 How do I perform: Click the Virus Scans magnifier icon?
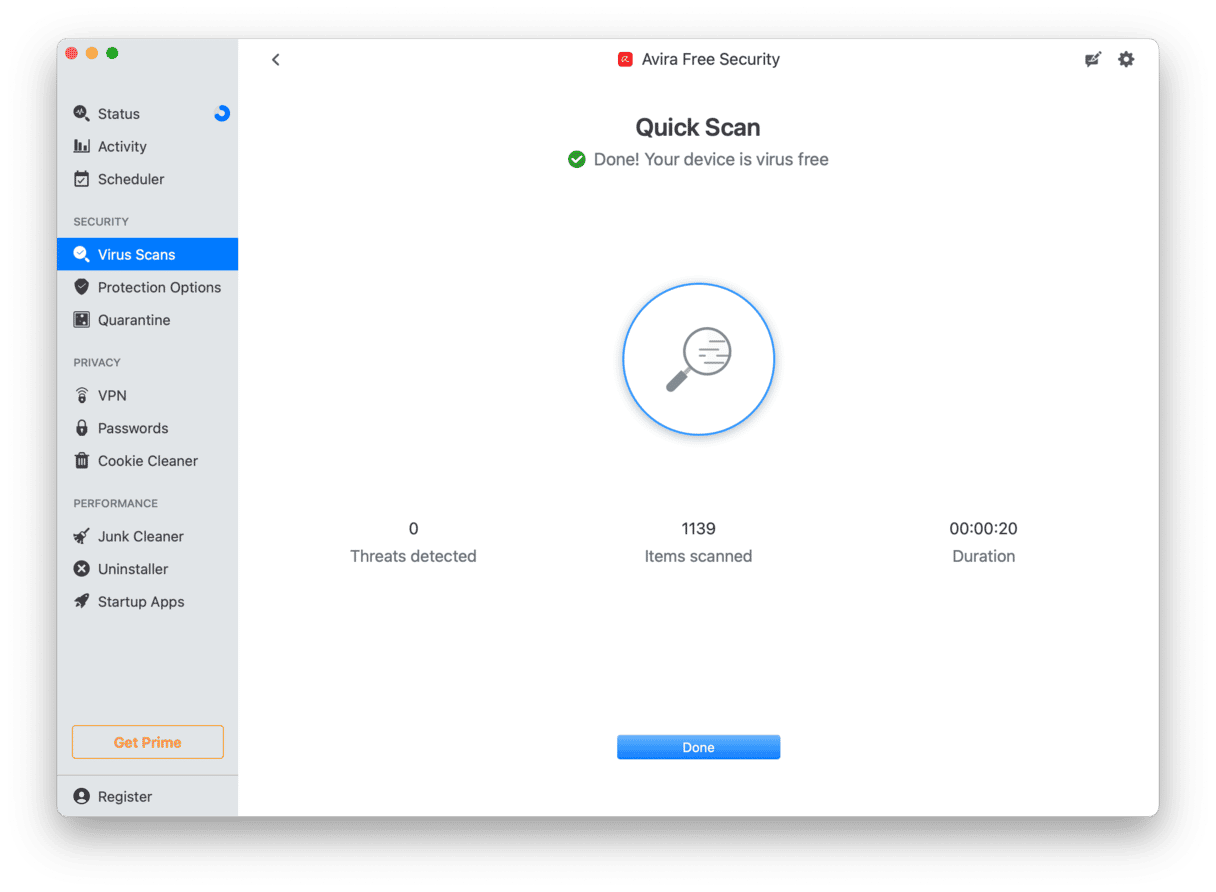pyautogui.click(x=82, y=254)
